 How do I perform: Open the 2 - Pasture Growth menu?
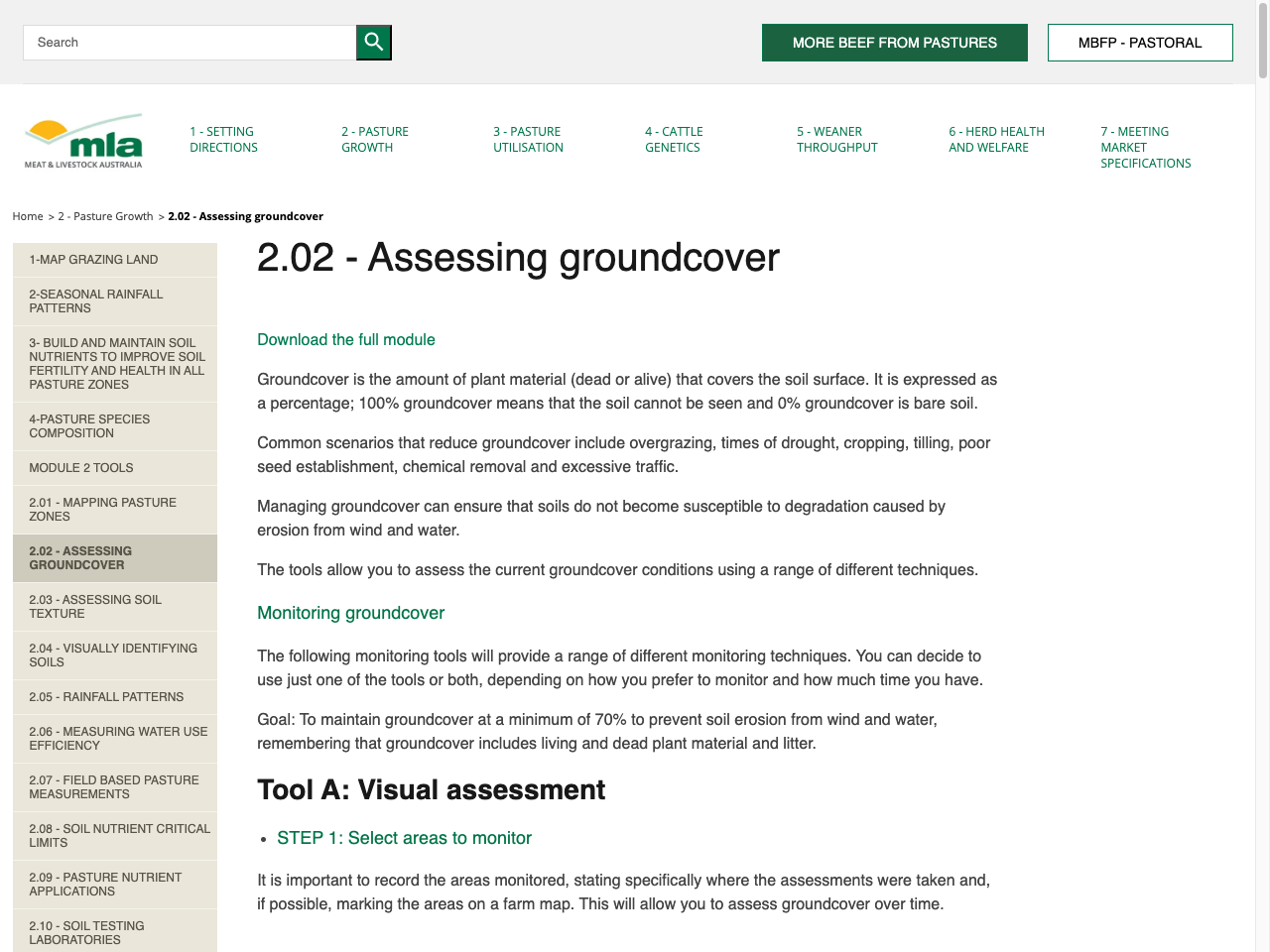point(375,139)
